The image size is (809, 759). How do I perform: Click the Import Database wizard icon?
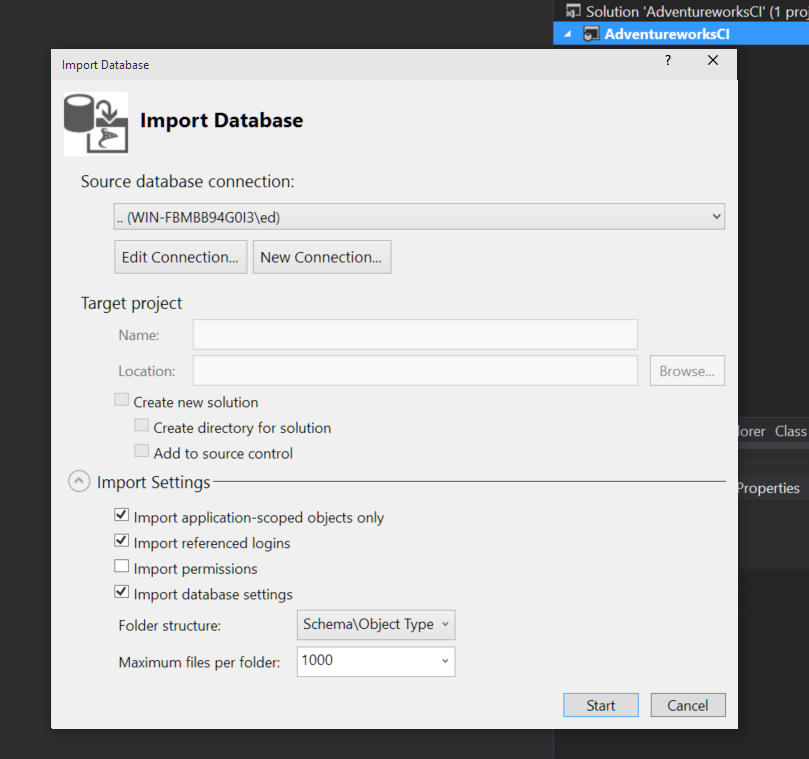[95, 121]
